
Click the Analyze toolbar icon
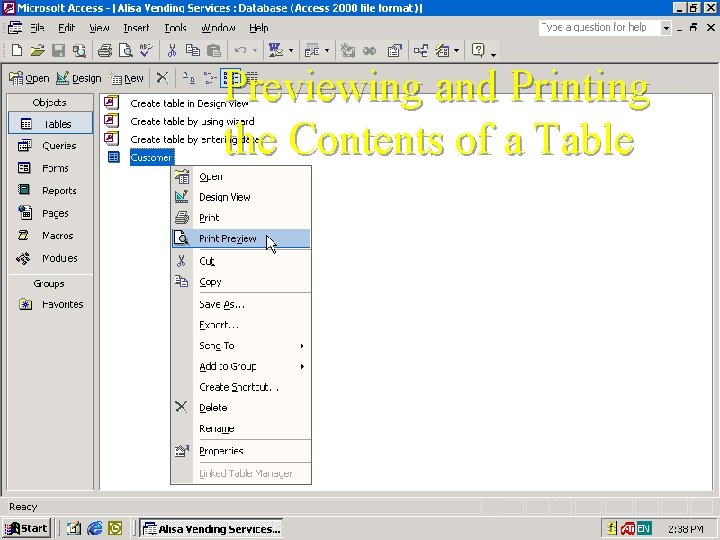coord(312,50)
